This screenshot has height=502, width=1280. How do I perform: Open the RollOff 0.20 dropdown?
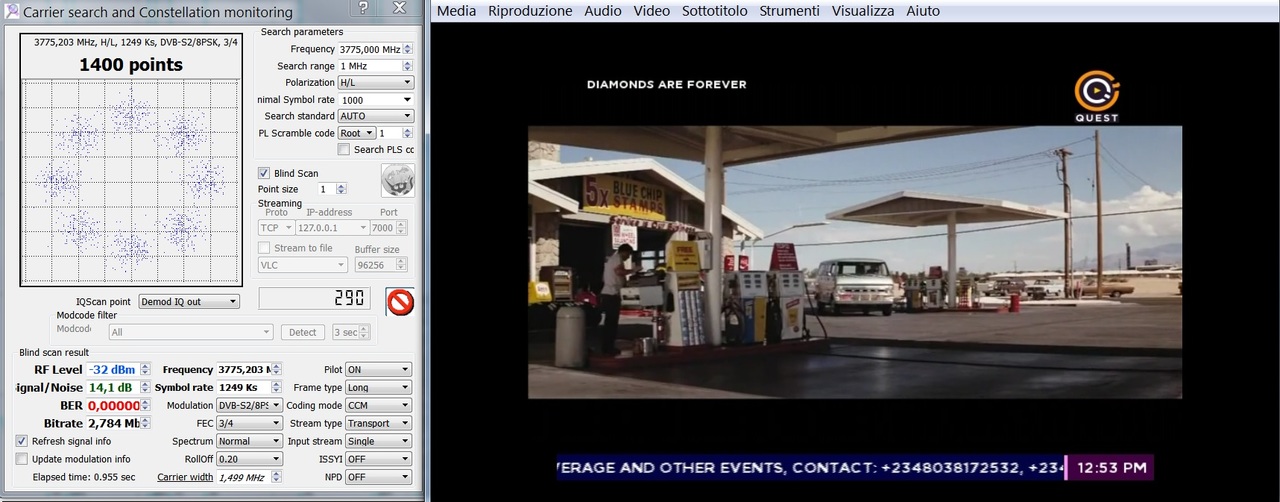point(249,459)
